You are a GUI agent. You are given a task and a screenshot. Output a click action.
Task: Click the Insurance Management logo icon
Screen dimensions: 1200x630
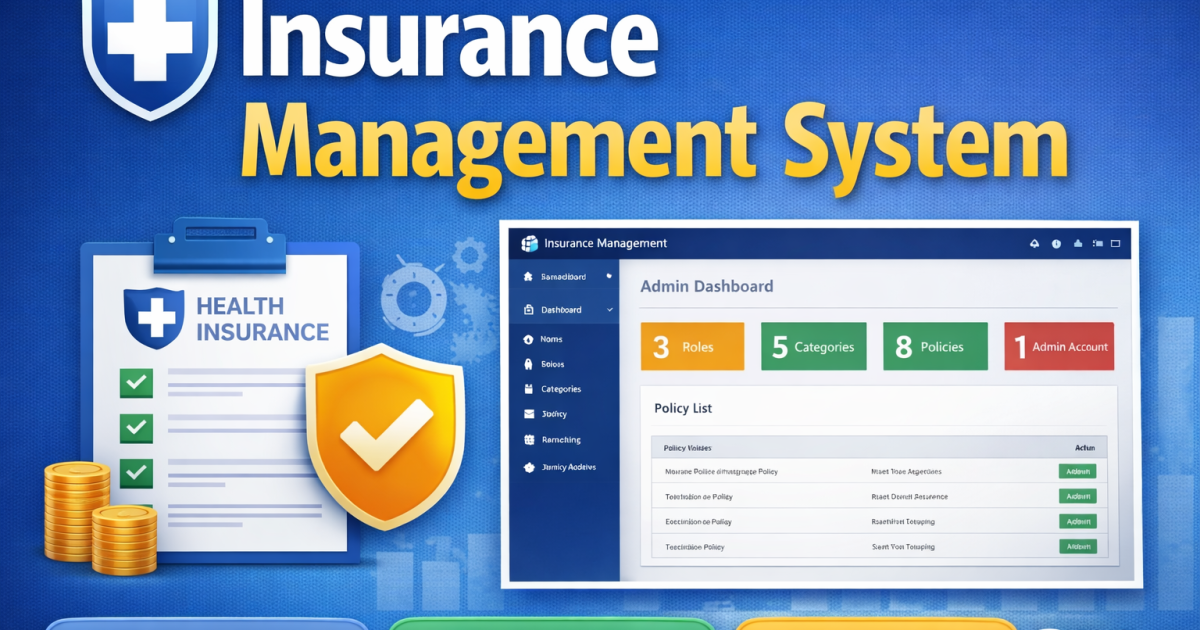point(530,243)
